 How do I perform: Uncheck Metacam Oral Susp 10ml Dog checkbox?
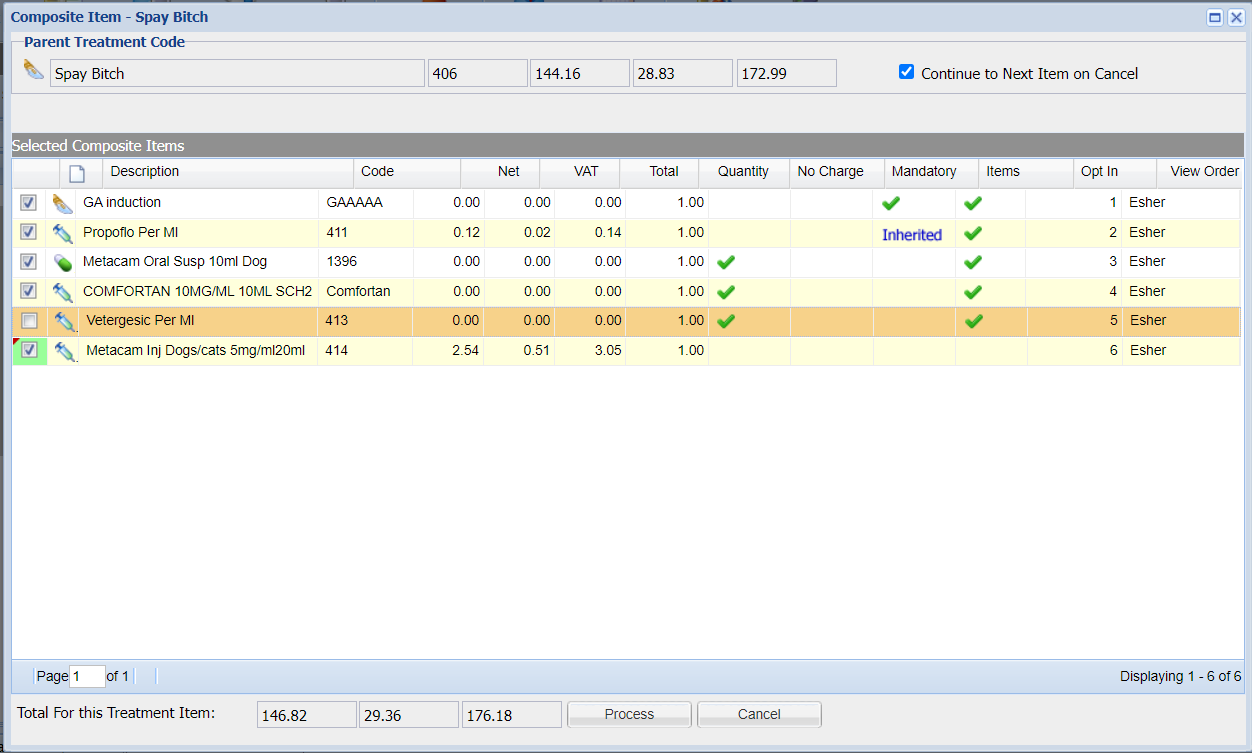click(29, 262)
